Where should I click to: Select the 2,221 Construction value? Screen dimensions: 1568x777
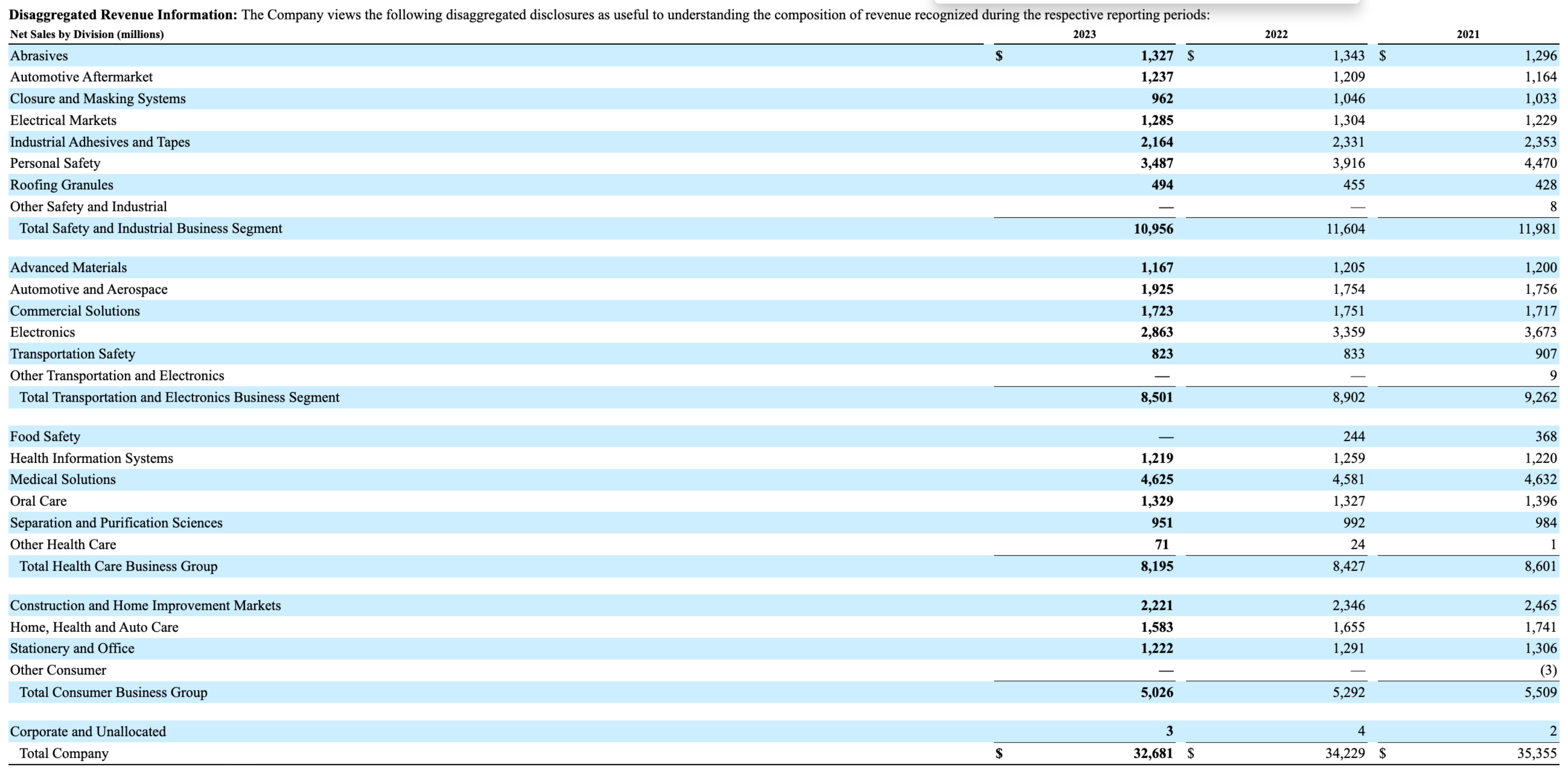[x=1156, y=606]
